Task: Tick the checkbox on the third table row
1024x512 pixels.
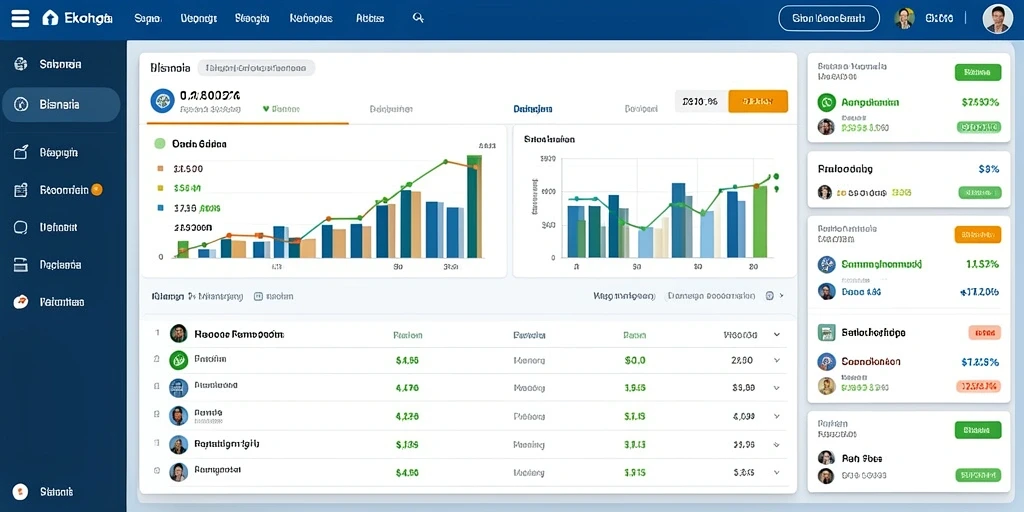Action: pos(157,387)
